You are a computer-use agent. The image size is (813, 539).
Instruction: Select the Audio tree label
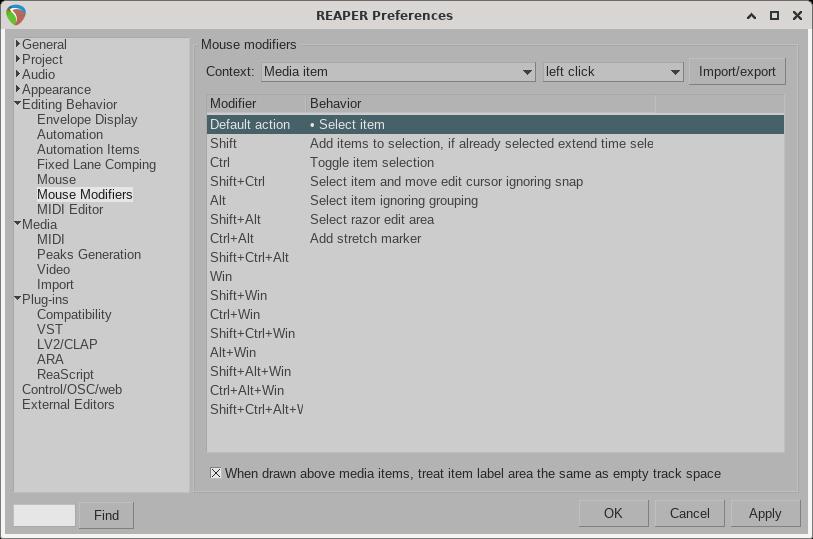[x=38, y=74]
